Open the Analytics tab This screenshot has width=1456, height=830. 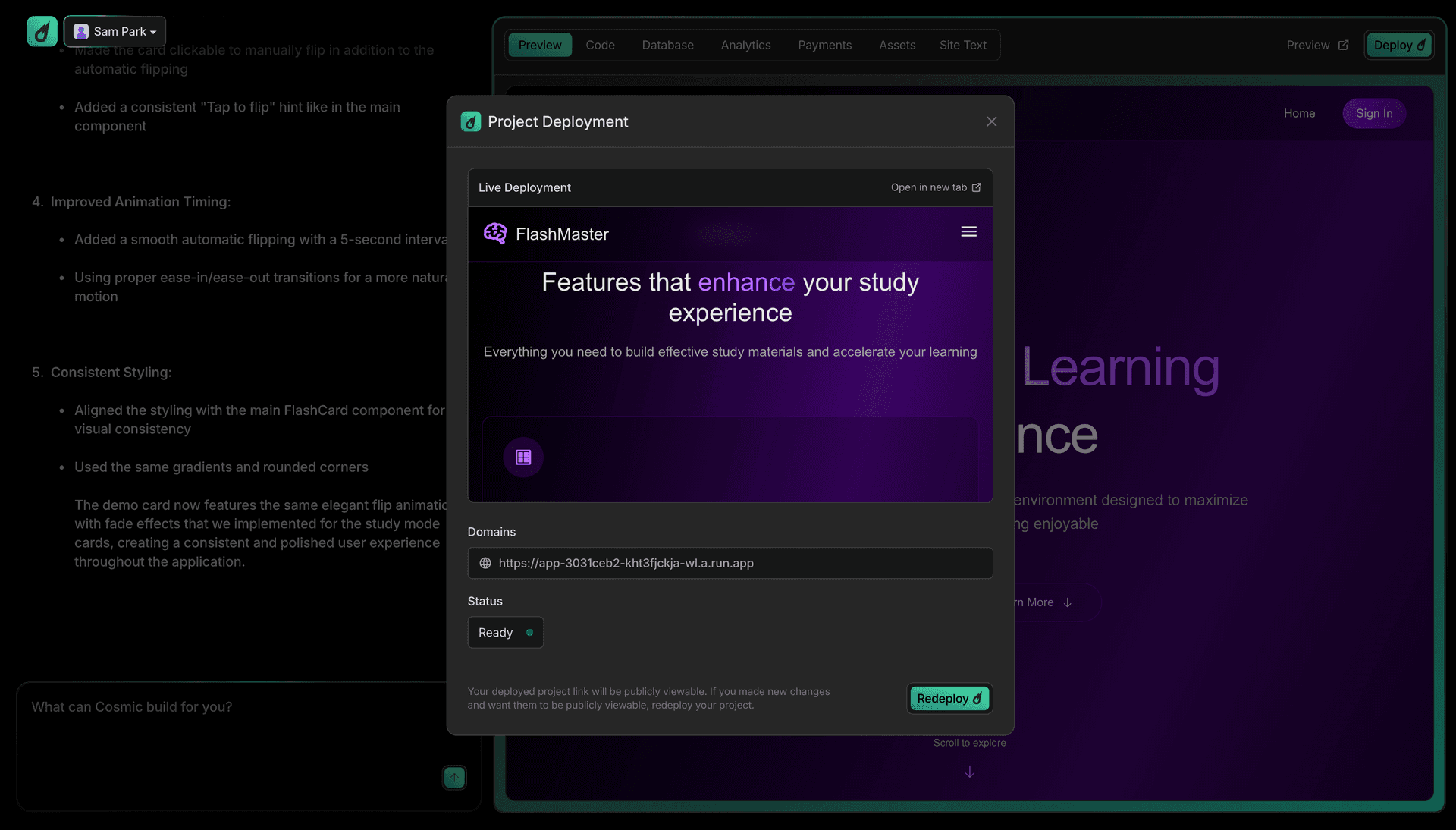[745, 45]
